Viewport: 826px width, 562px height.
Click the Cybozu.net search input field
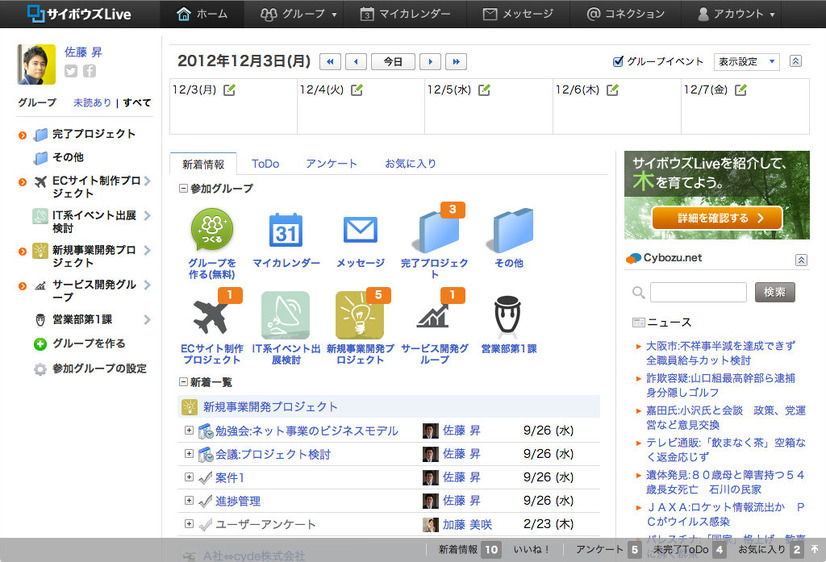(x=699, y=292)
